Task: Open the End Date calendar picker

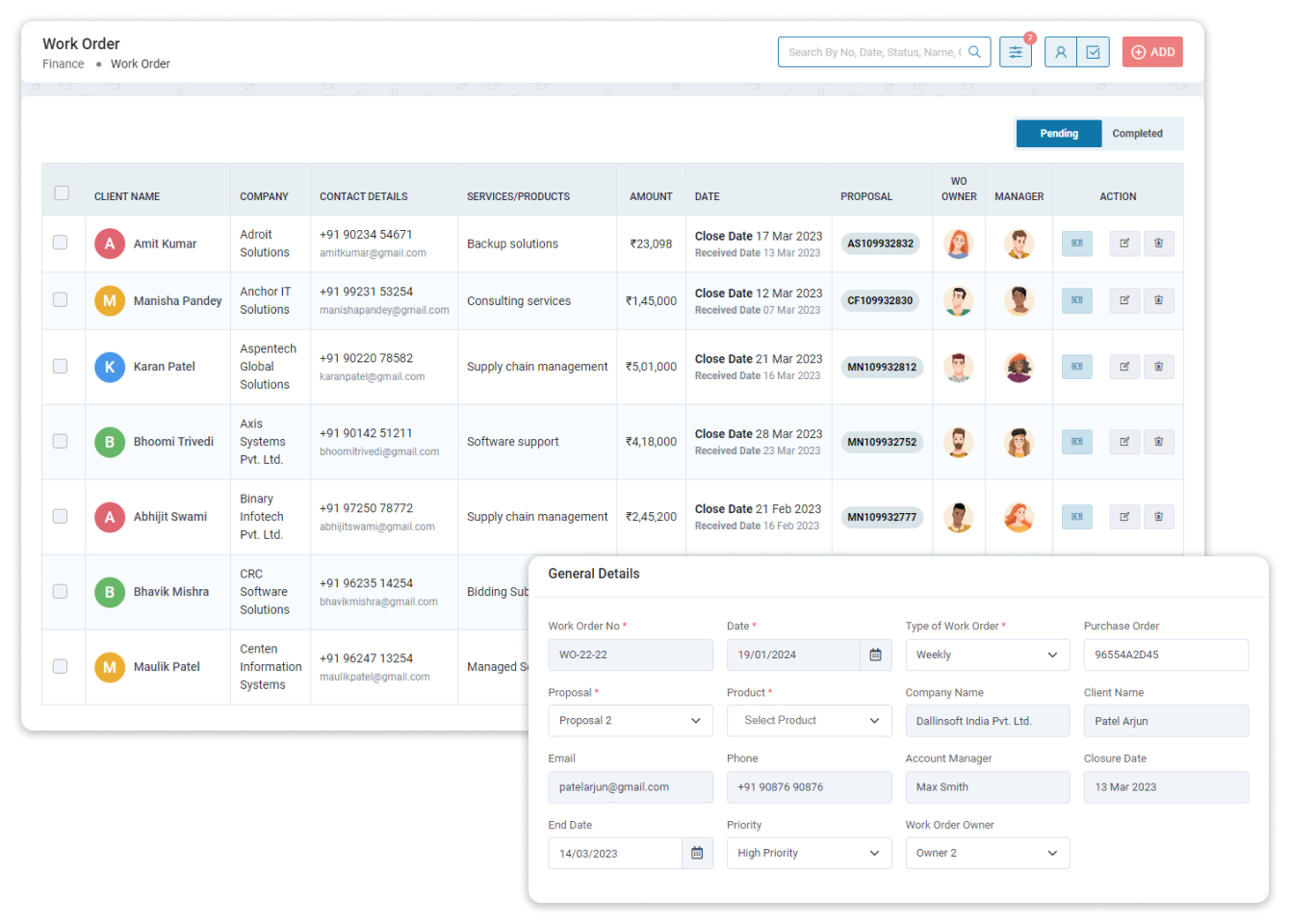Action: pos(697,853)
